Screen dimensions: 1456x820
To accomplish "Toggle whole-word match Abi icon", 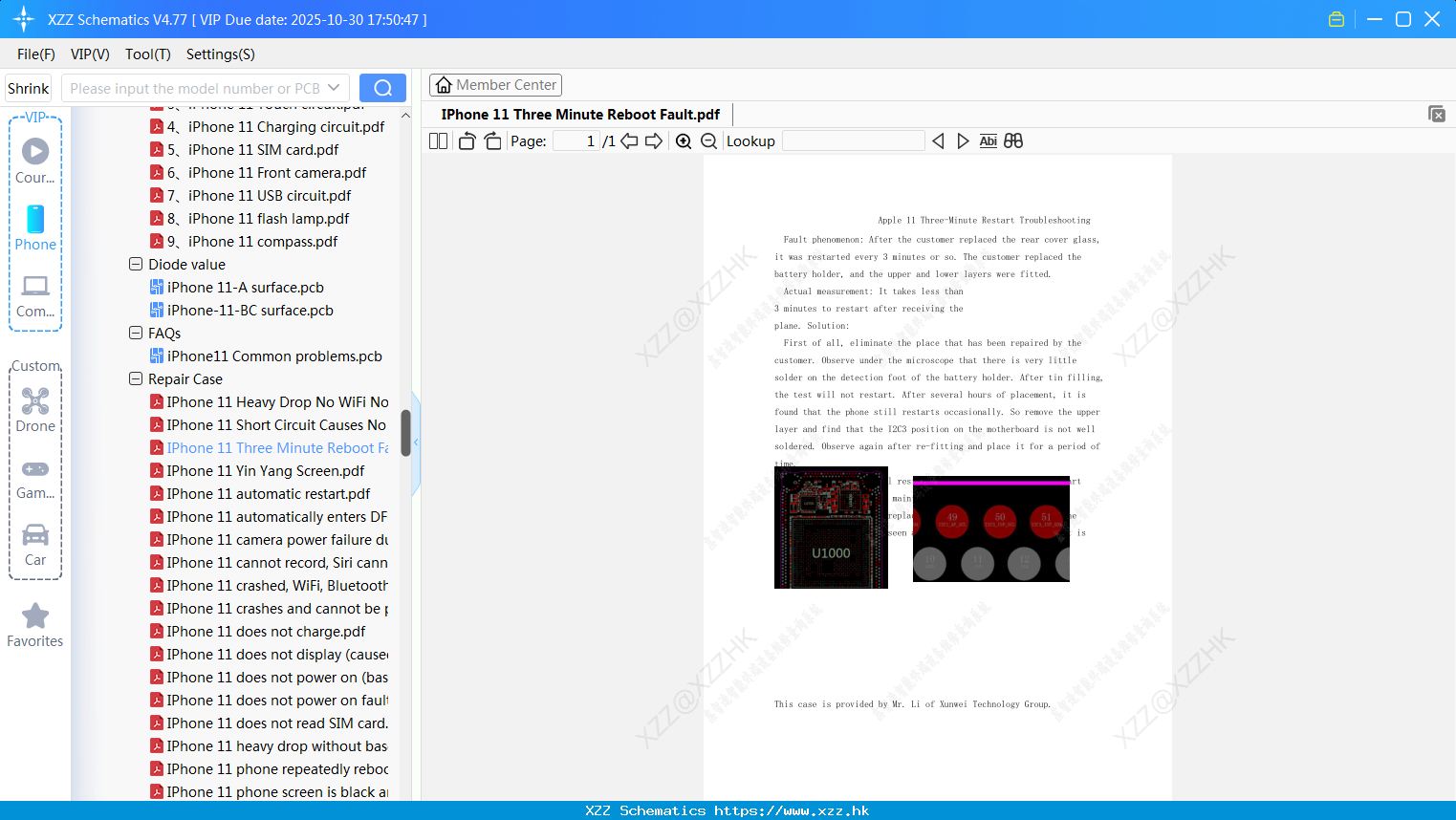I will click(x=989, y=141).
